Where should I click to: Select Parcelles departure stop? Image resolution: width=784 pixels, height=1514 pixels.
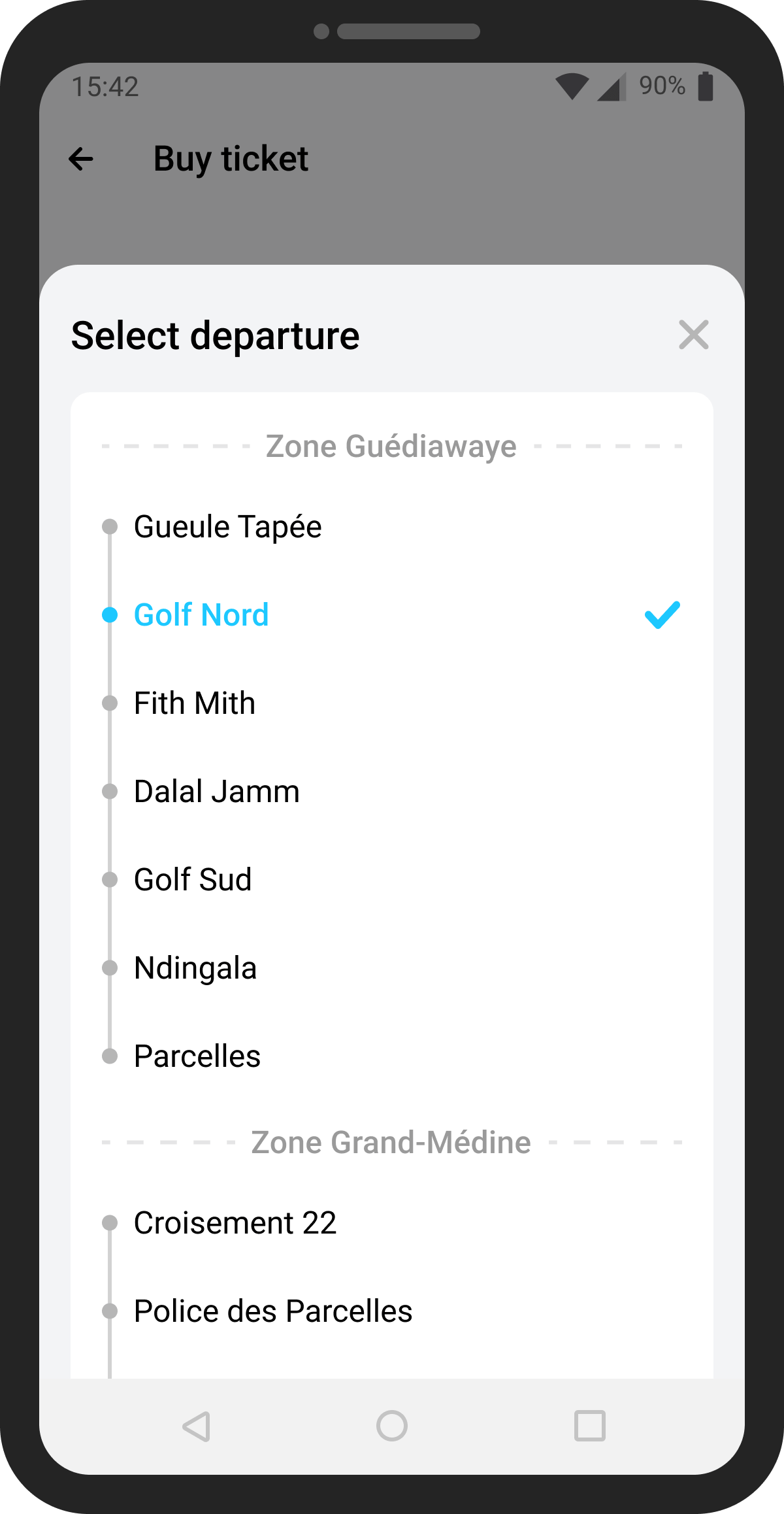tap(197, 1056)
